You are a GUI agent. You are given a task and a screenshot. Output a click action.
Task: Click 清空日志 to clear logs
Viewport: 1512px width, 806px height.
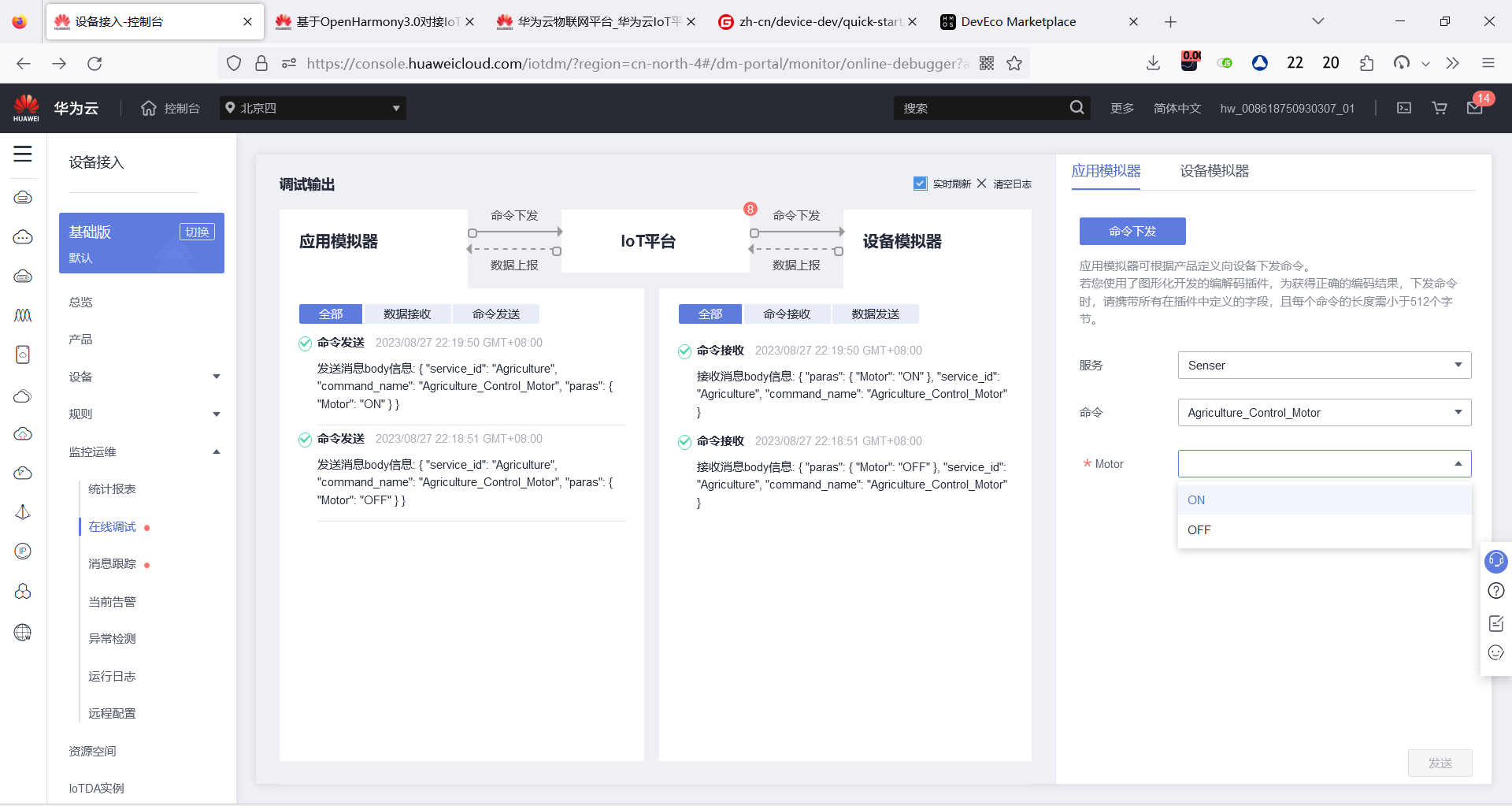[x=1013, y=184]
